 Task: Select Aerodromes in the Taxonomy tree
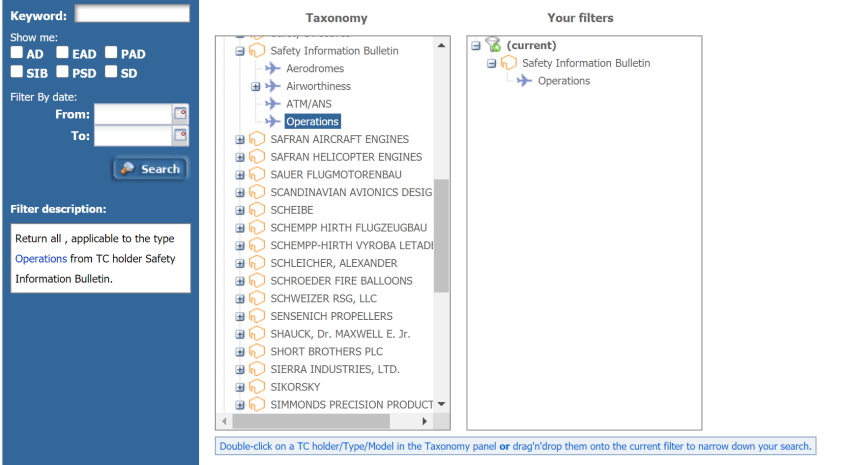(x=315, y=68)
